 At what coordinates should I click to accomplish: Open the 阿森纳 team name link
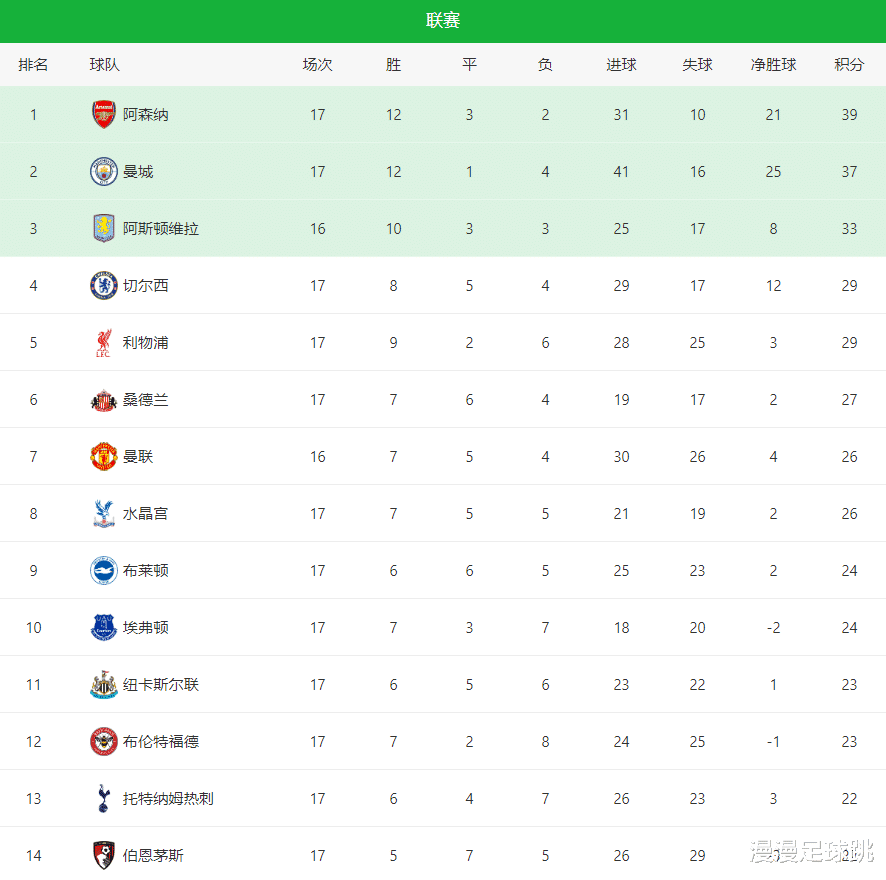point(146,114)
